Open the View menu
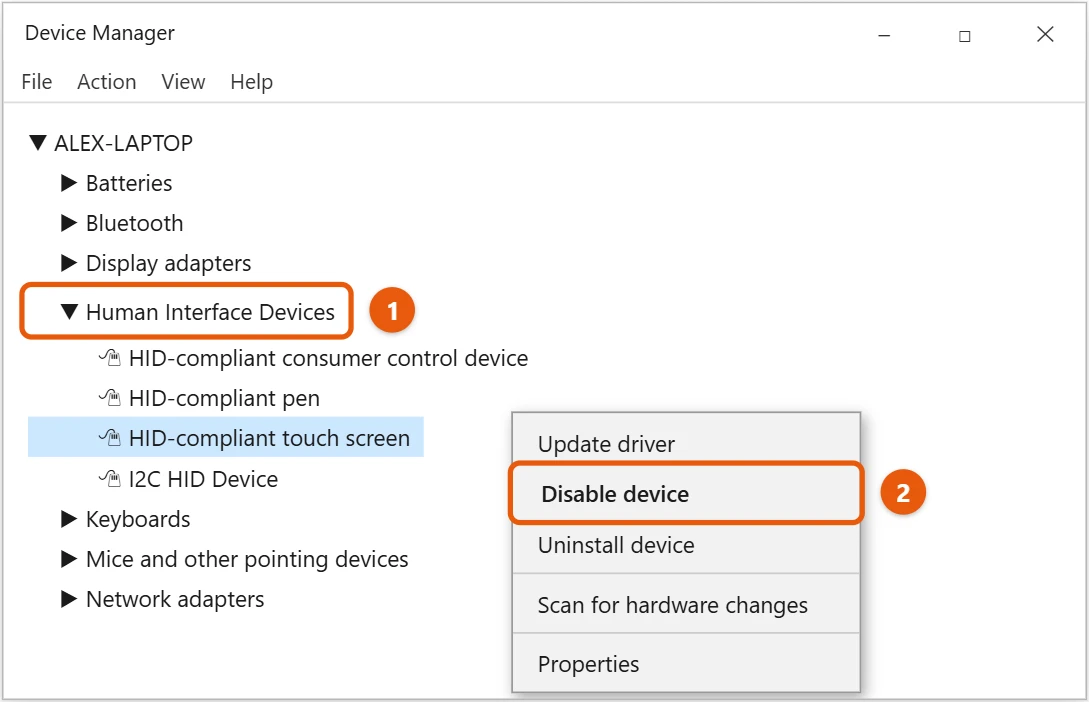The width and height of the screenshot is (1089, 702). click(x=183, y=82)
